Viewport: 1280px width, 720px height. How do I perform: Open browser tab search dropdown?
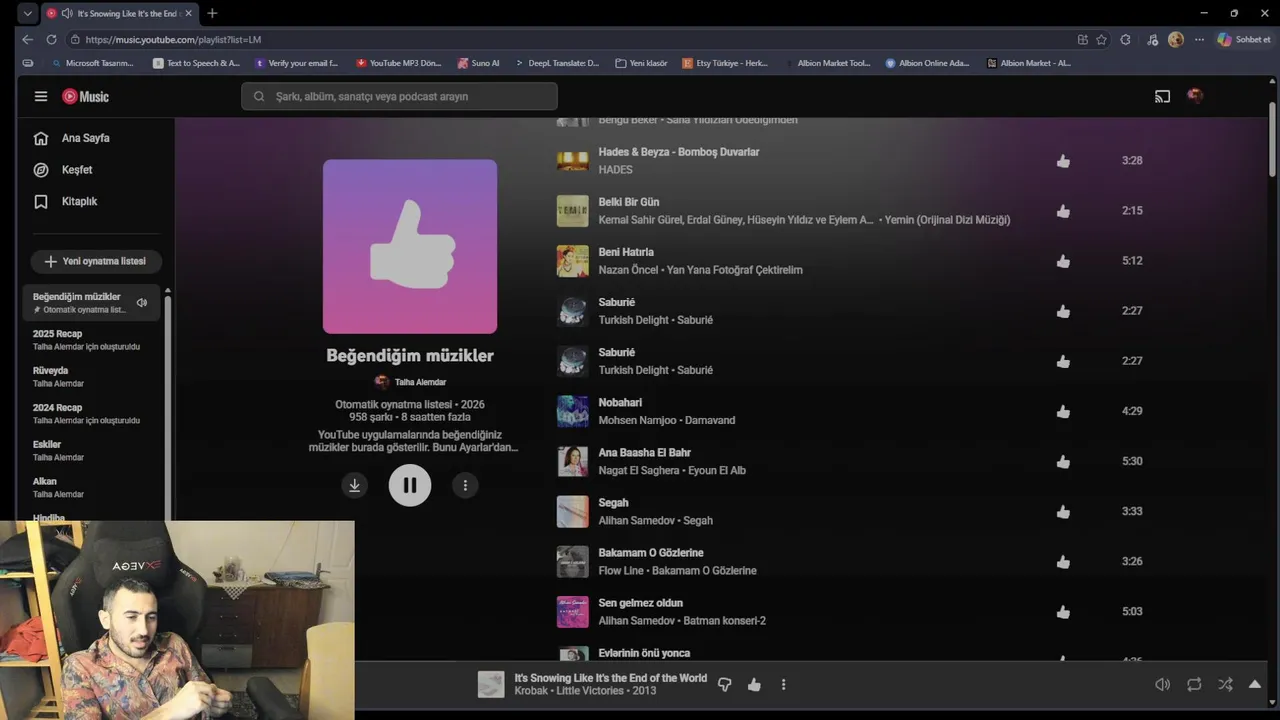pos(27,13)
